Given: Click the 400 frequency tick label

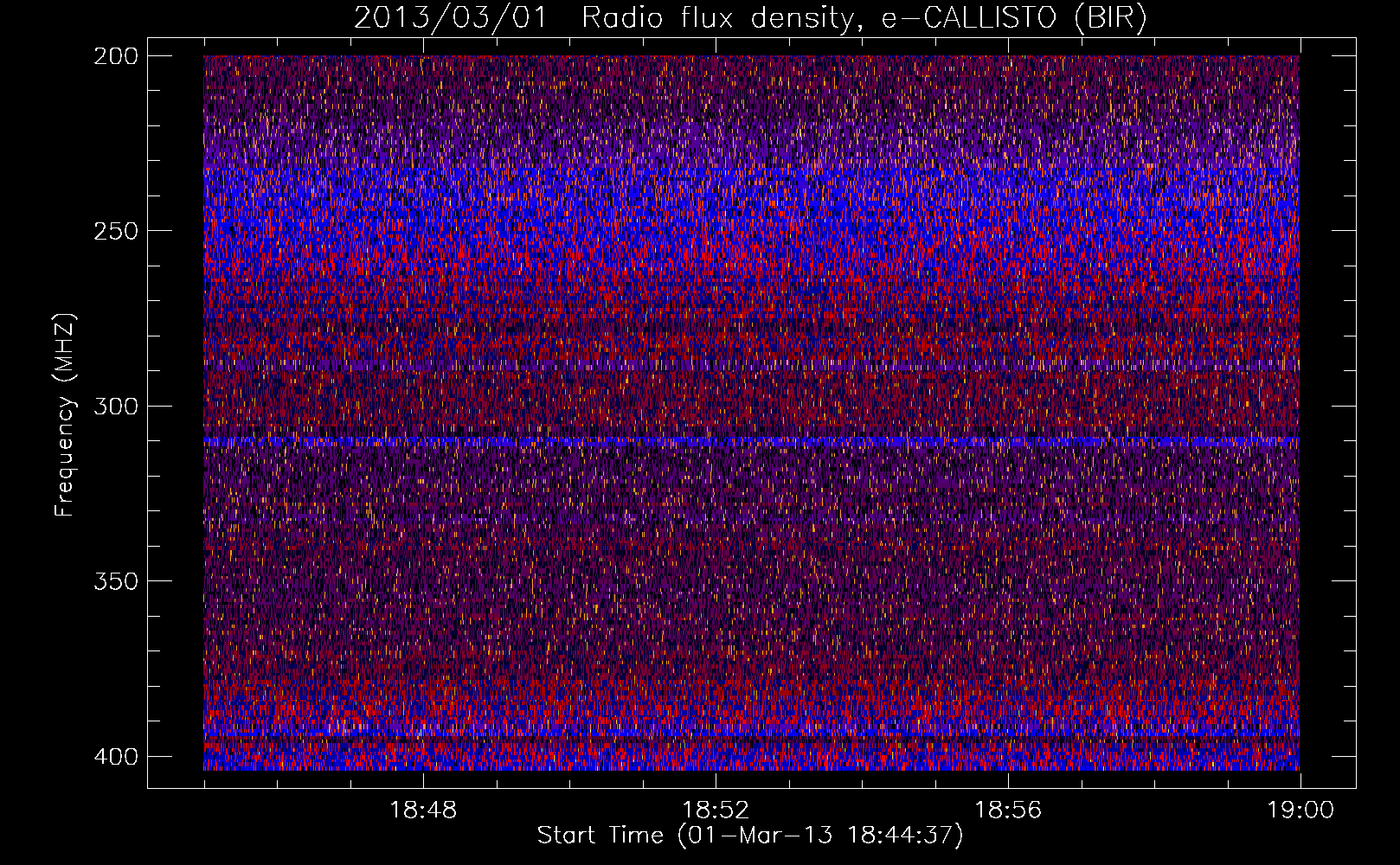Looking at the screenshot, I should click(x=115, y=757).
